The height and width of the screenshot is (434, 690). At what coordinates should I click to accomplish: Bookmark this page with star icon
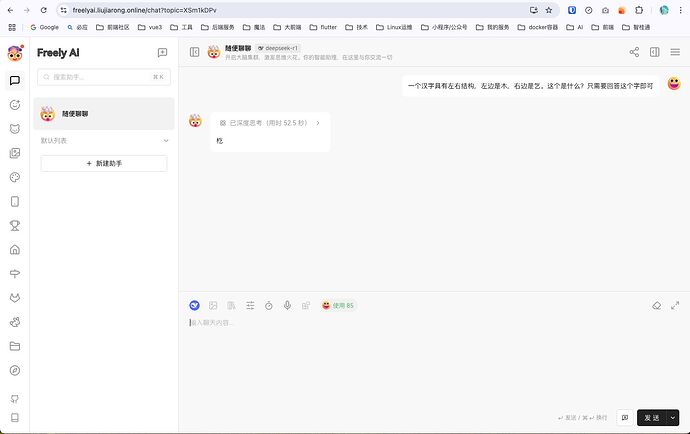tap(549, 10)
